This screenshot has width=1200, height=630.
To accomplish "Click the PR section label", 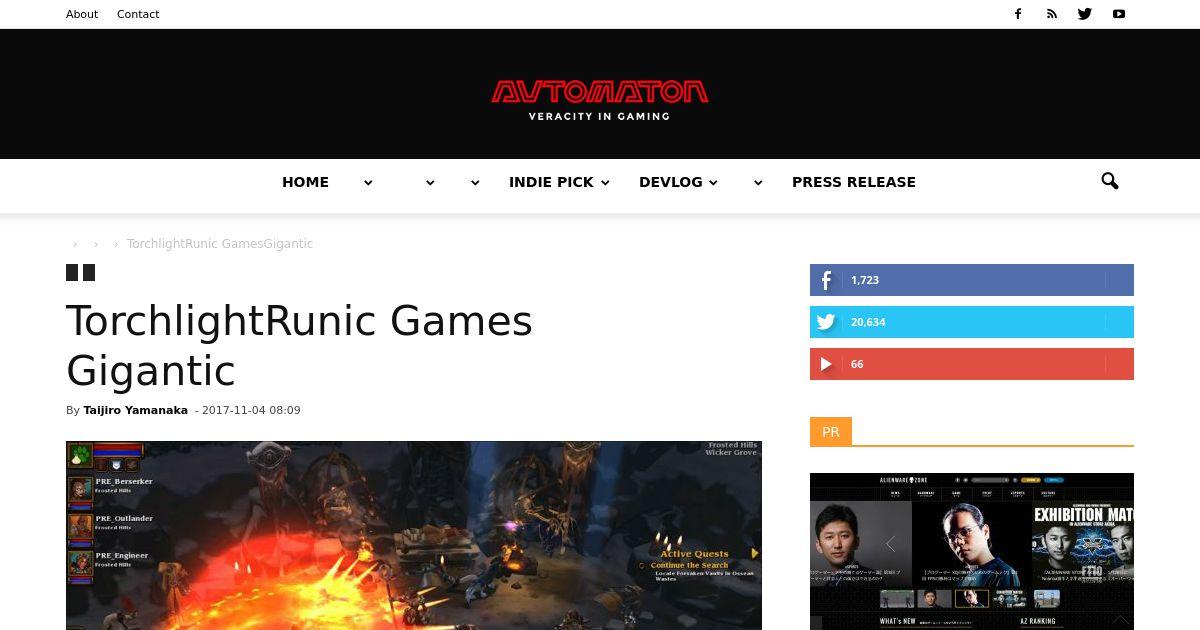I will (x=830, y=432).
